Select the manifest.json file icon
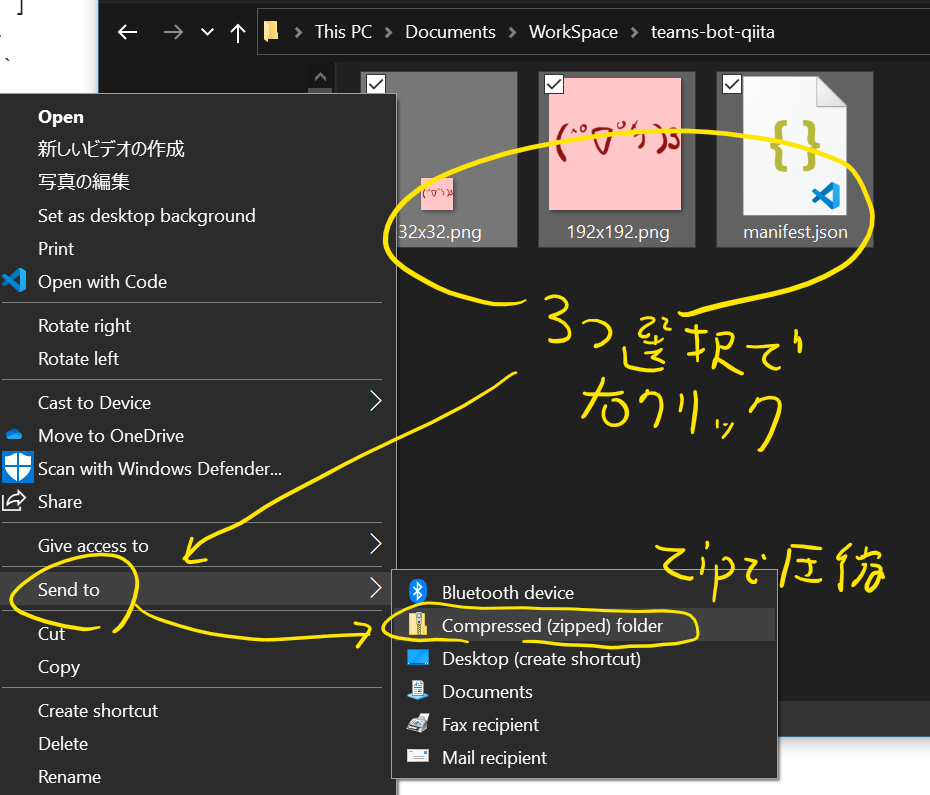Screen dimensions: 930x795 point(795,146)
